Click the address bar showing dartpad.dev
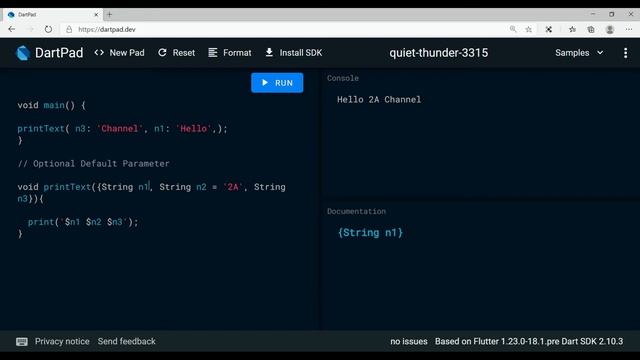The image size is (640, 360). (x=286, y=29)
